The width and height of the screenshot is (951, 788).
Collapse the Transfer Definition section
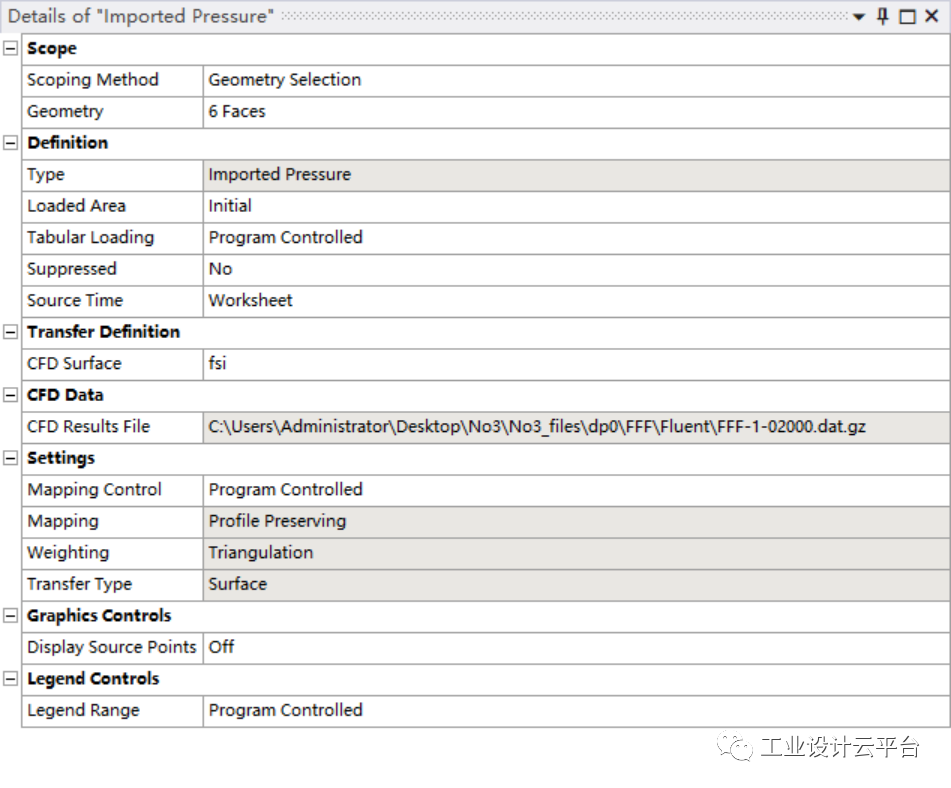10,332
